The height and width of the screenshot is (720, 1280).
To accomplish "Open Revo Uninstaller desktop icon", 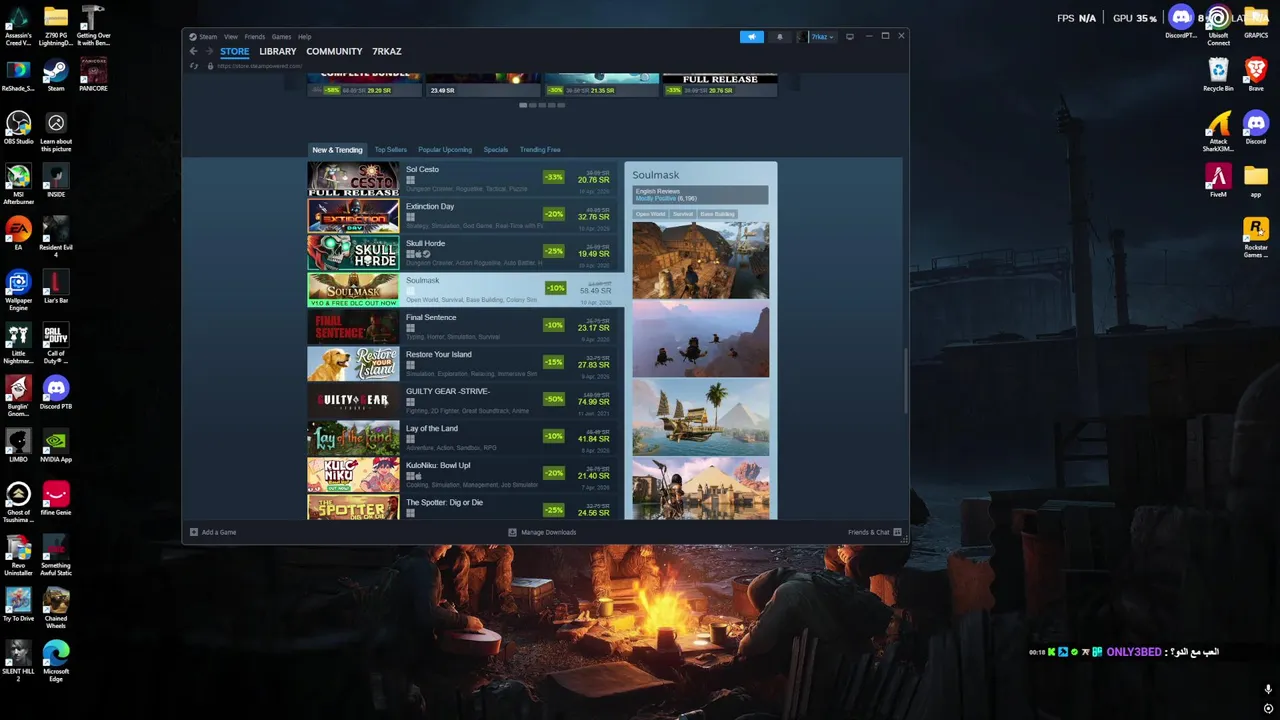I will [x=18, y=555].
